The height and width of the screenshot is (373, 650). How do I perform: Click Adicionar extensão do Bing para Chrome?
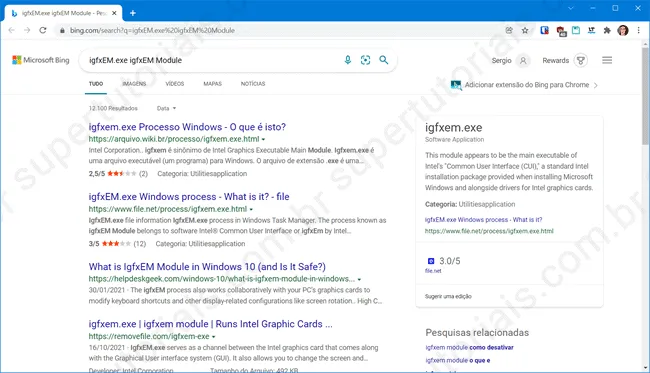[x=526, y=85]
